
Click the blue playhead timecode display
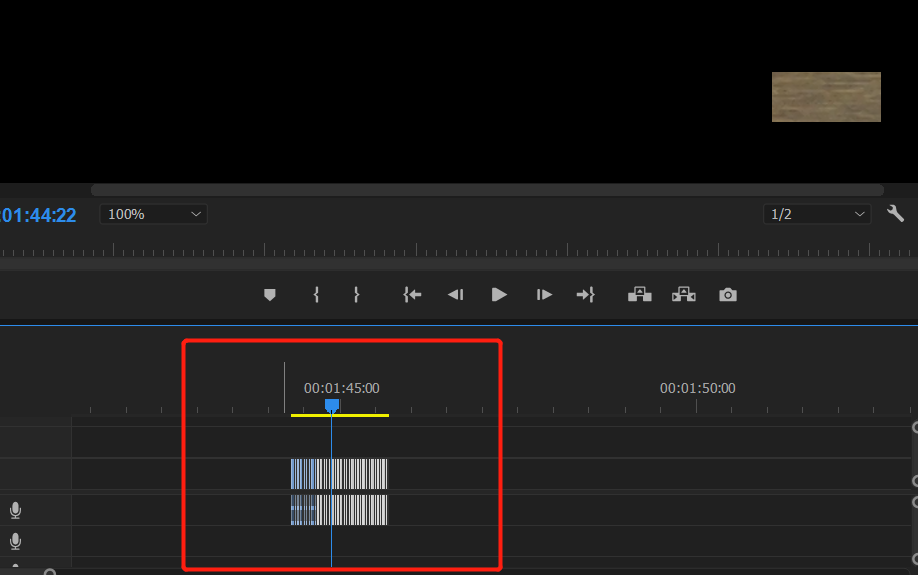click(x=38, y=215)
